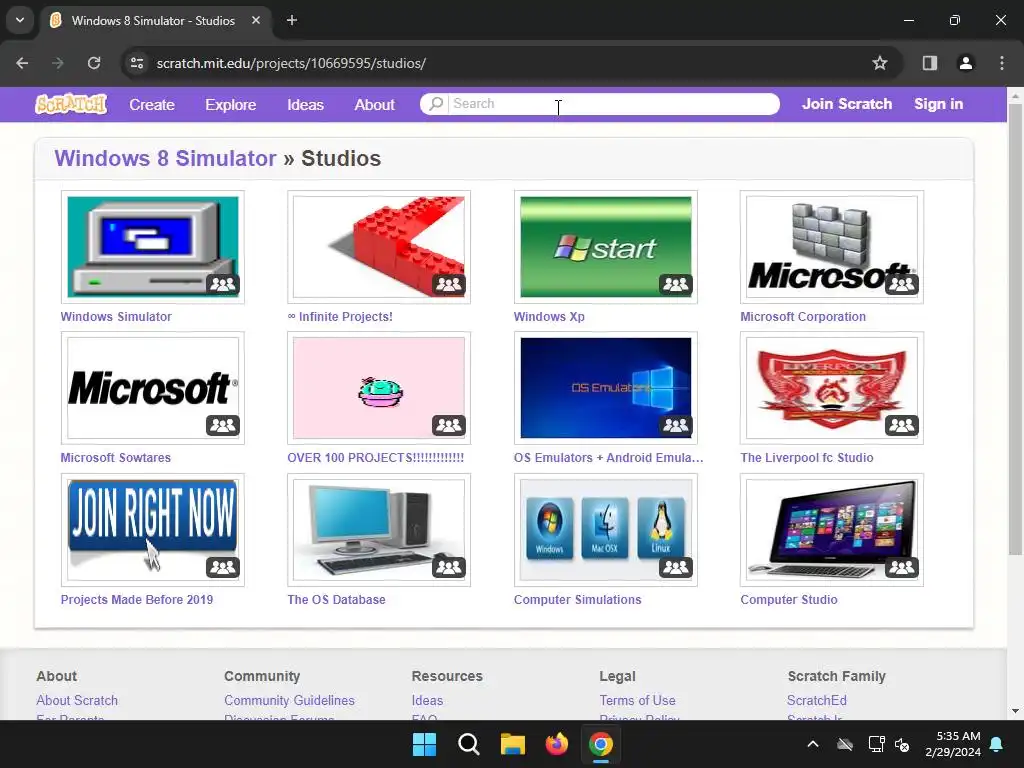Open Terms of Use footer link
The image size is (1024, 768).
tap(637, 700)
